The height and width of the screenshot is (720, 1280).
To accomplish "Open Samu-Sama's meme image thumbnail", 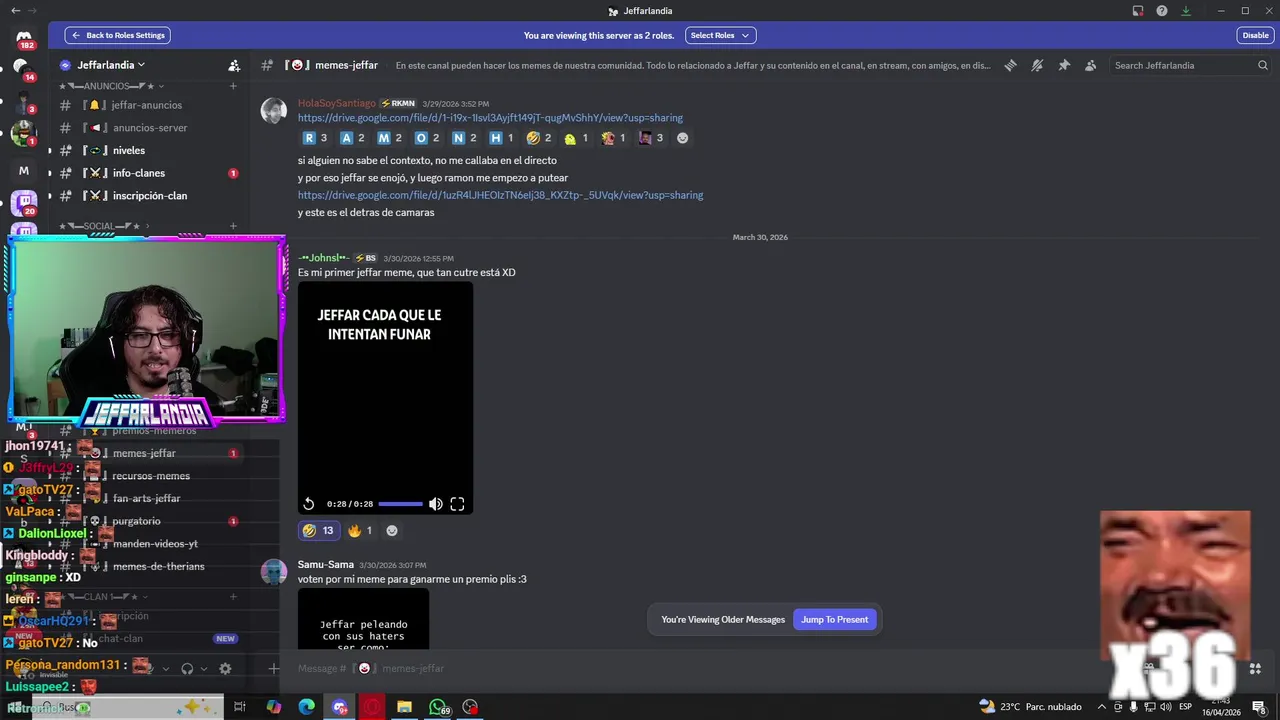I will 363,619.
